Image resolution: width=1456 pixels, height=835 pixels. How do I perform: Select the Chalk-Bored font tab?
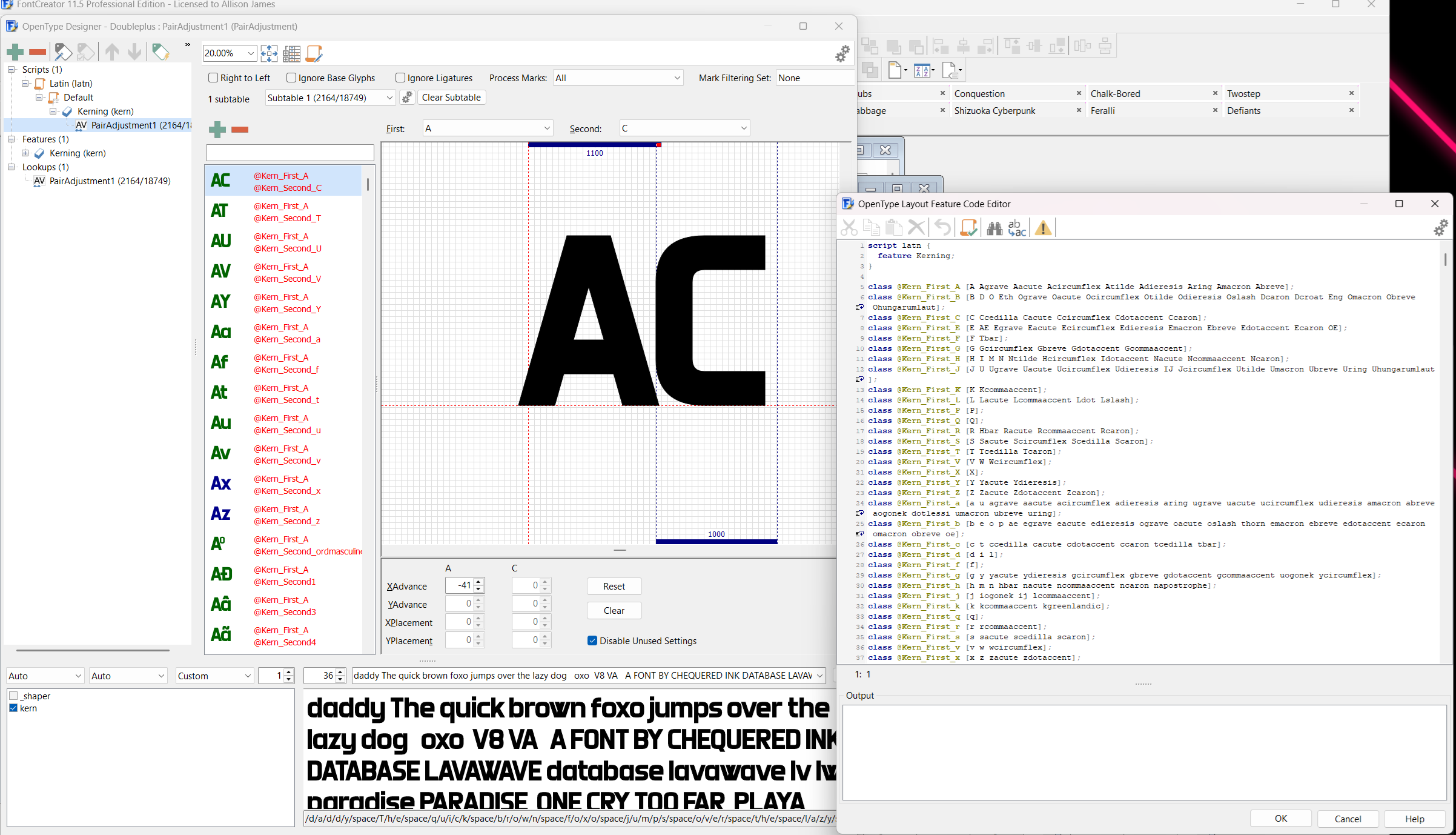point(1115,93)
